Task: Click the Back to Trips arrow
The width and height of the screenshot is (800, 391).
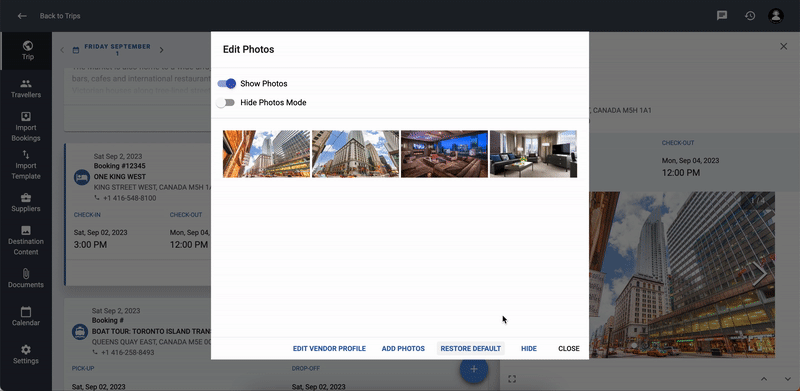Action: click(22, 16)
